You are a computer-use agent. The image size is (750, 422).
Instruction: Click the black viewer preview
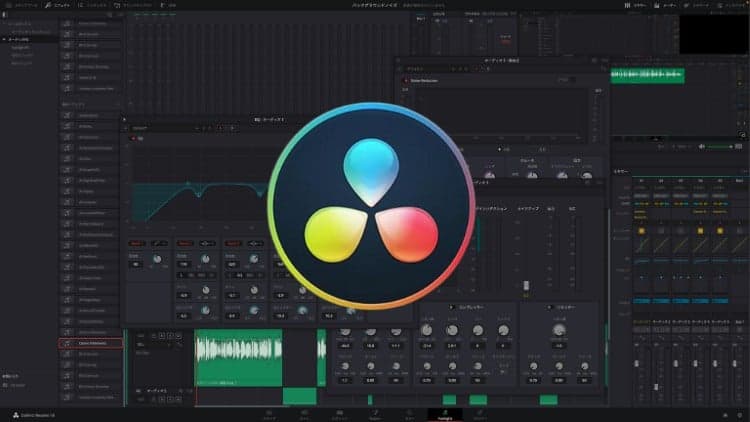713,34
